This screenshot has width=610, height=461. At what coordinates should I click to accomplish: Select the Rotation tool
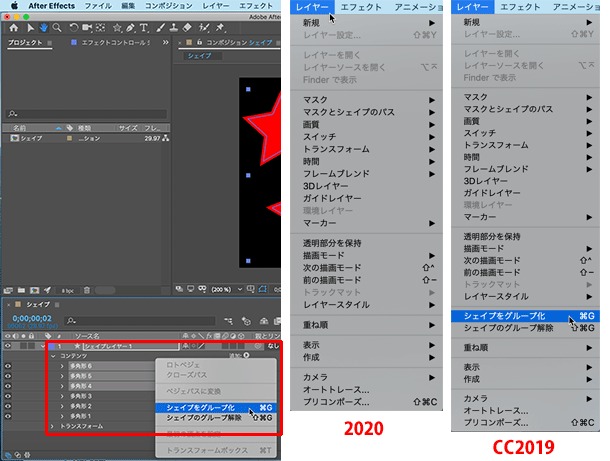73,28
